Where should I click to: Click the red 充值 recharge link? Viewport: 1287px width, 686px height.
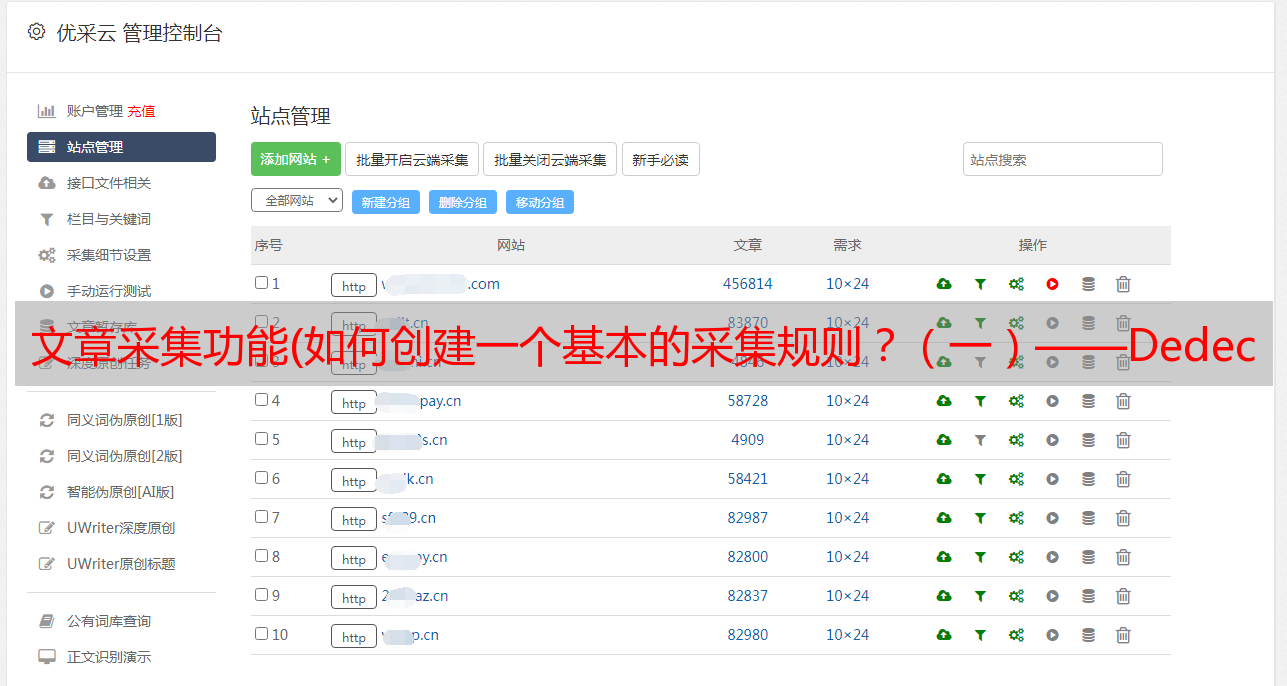point(141,111)
